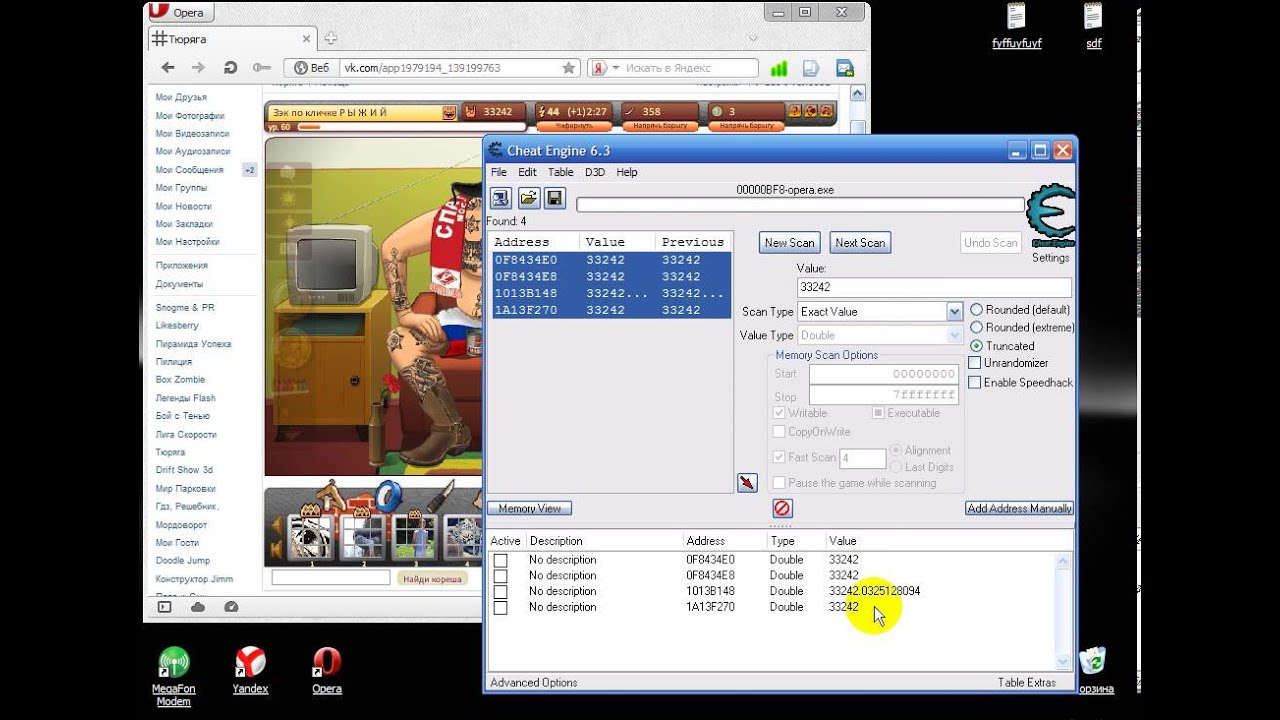The width and height of the screenshot is (1280, 720).
Task: Open Edit menu in Cheat Engine
Action: (527, 172)
